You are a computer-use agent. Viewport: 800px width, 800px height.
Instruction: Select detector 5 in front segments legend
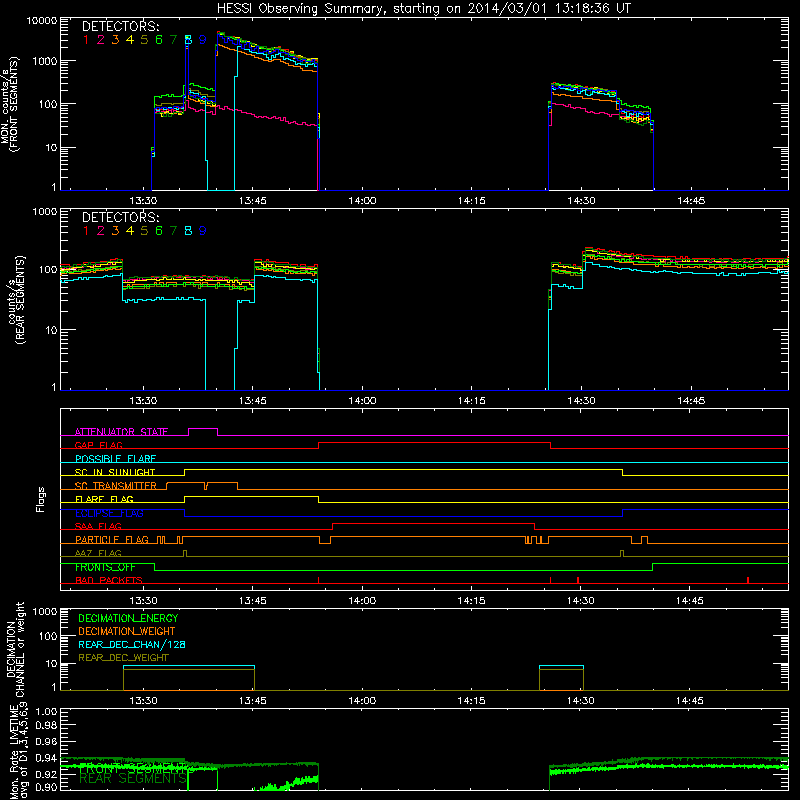pos(144,40)
